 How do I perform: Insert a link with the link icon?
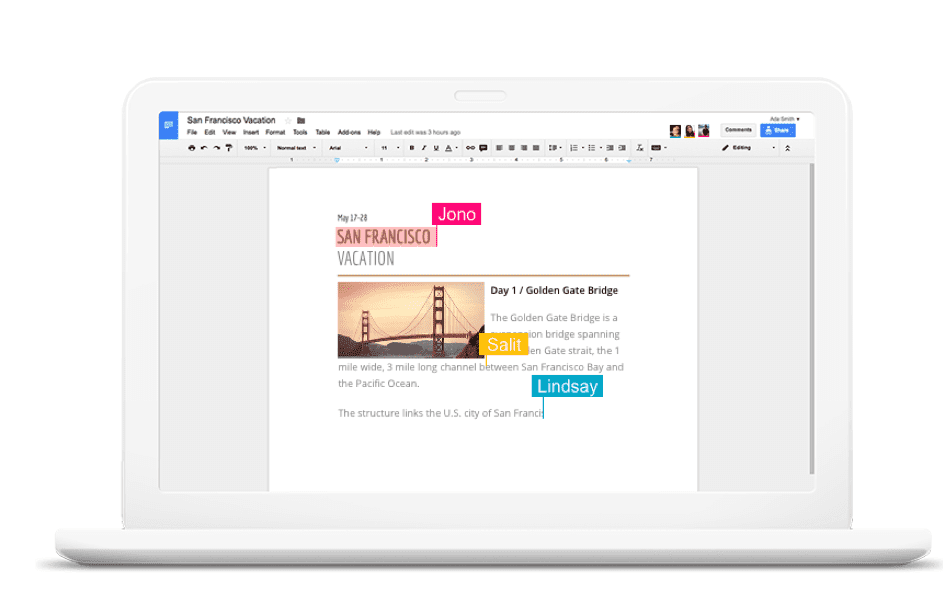[x=470, y=148]
